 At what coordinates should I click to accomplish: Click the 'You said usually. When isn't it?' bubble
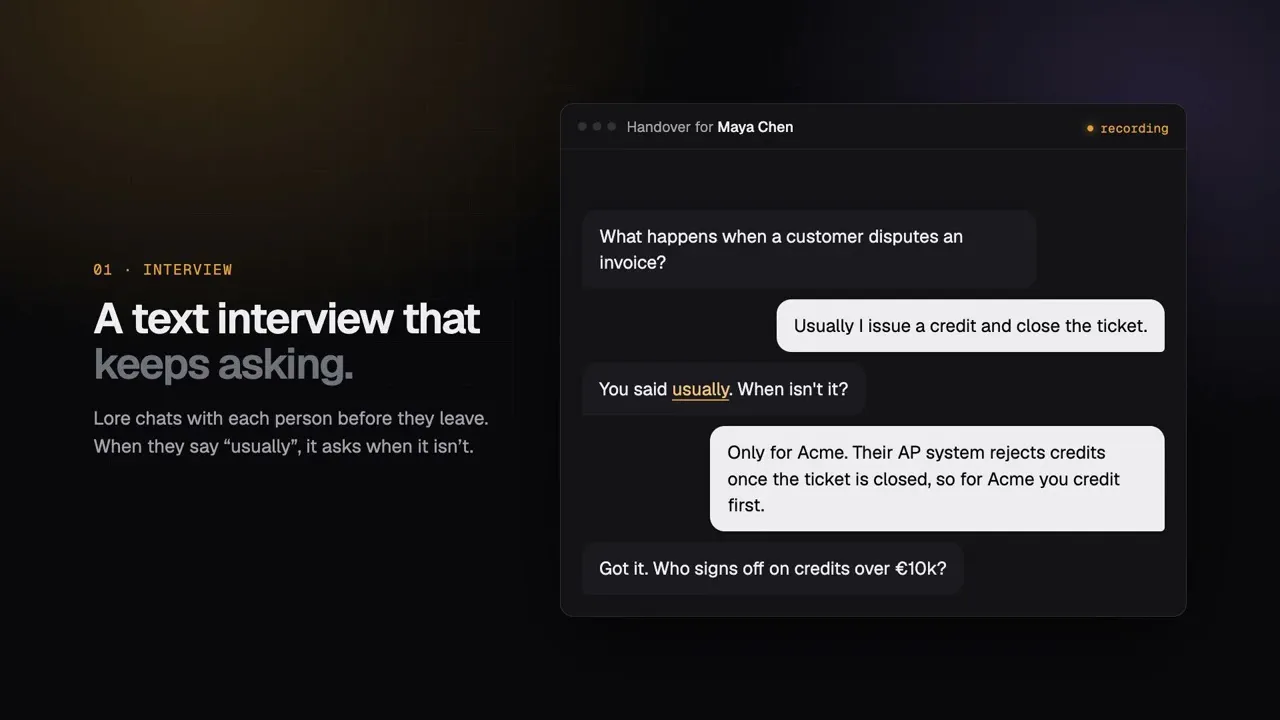click(723, 389)
